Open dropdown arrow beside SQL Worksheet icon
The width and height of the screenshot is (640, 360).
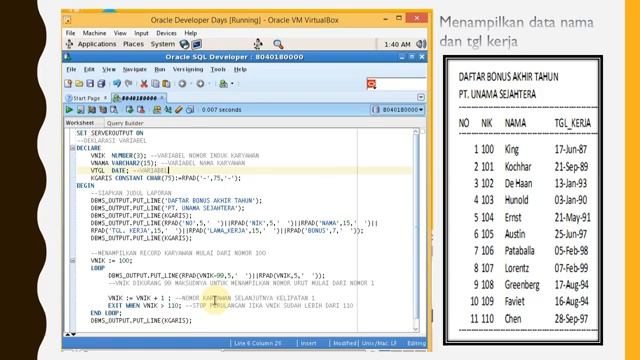232,84
